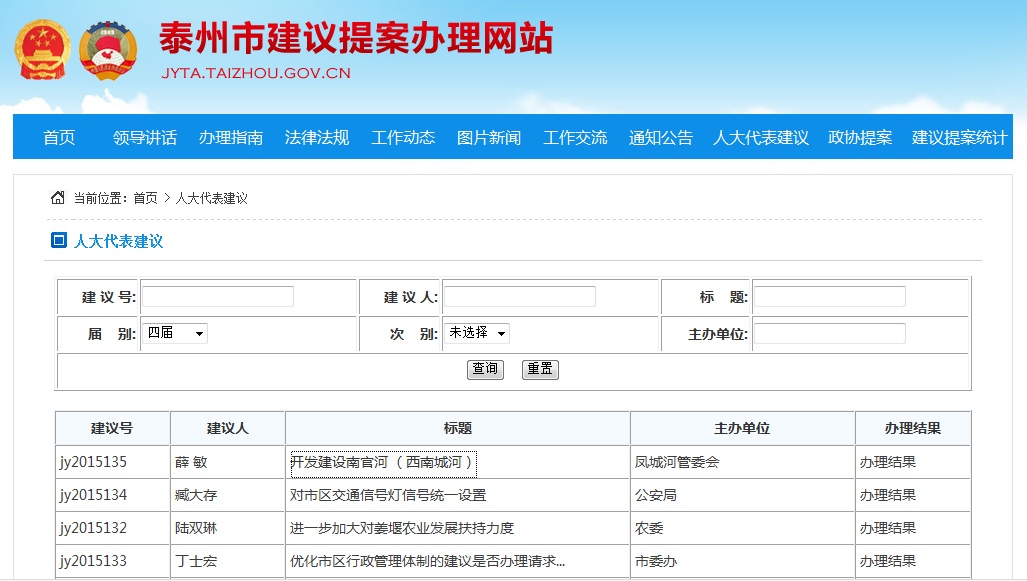Click the home icon beside 当前位置
1027x581 pixels.
[x=58, y=197]
